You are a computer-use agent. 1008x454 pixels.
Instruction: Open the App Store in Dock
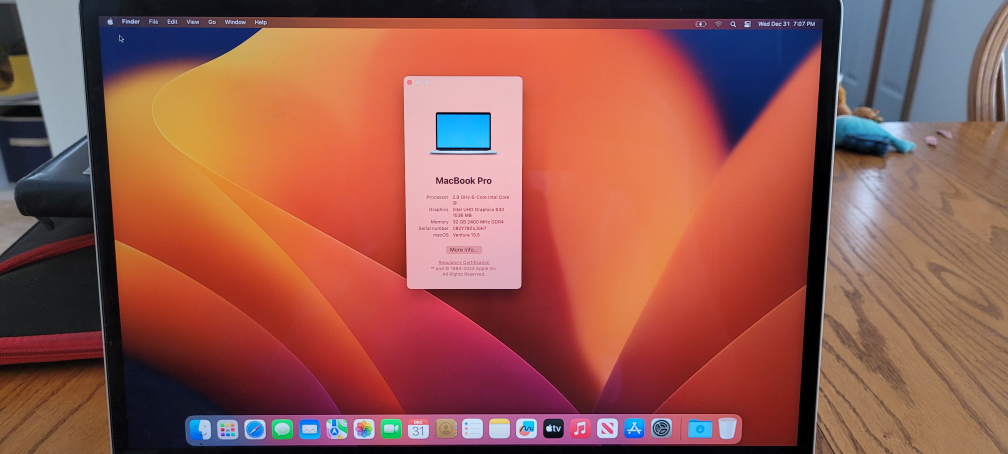[x=634, y=429]
